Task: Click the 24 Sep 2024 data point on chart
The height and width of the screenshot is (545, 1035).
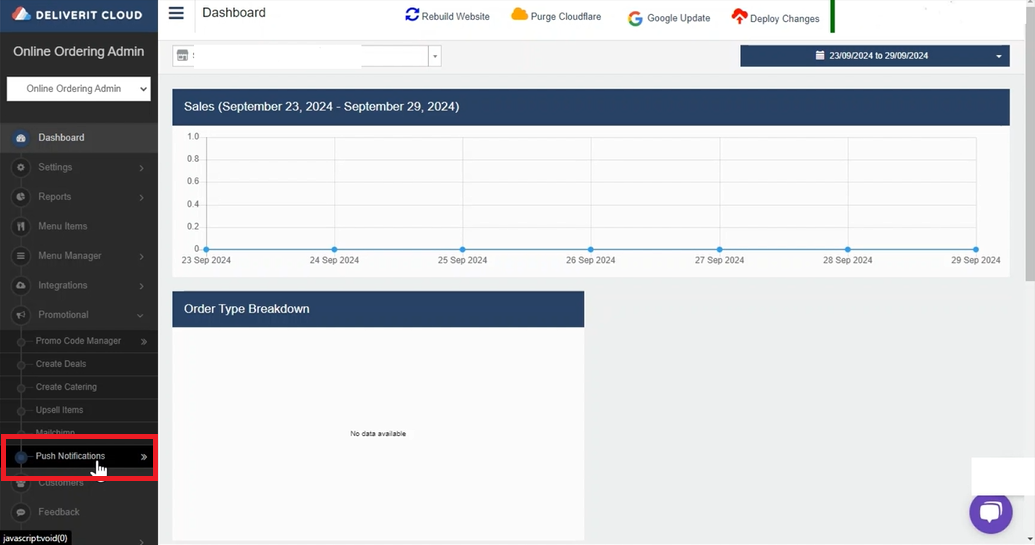Action: pos(335,249)
